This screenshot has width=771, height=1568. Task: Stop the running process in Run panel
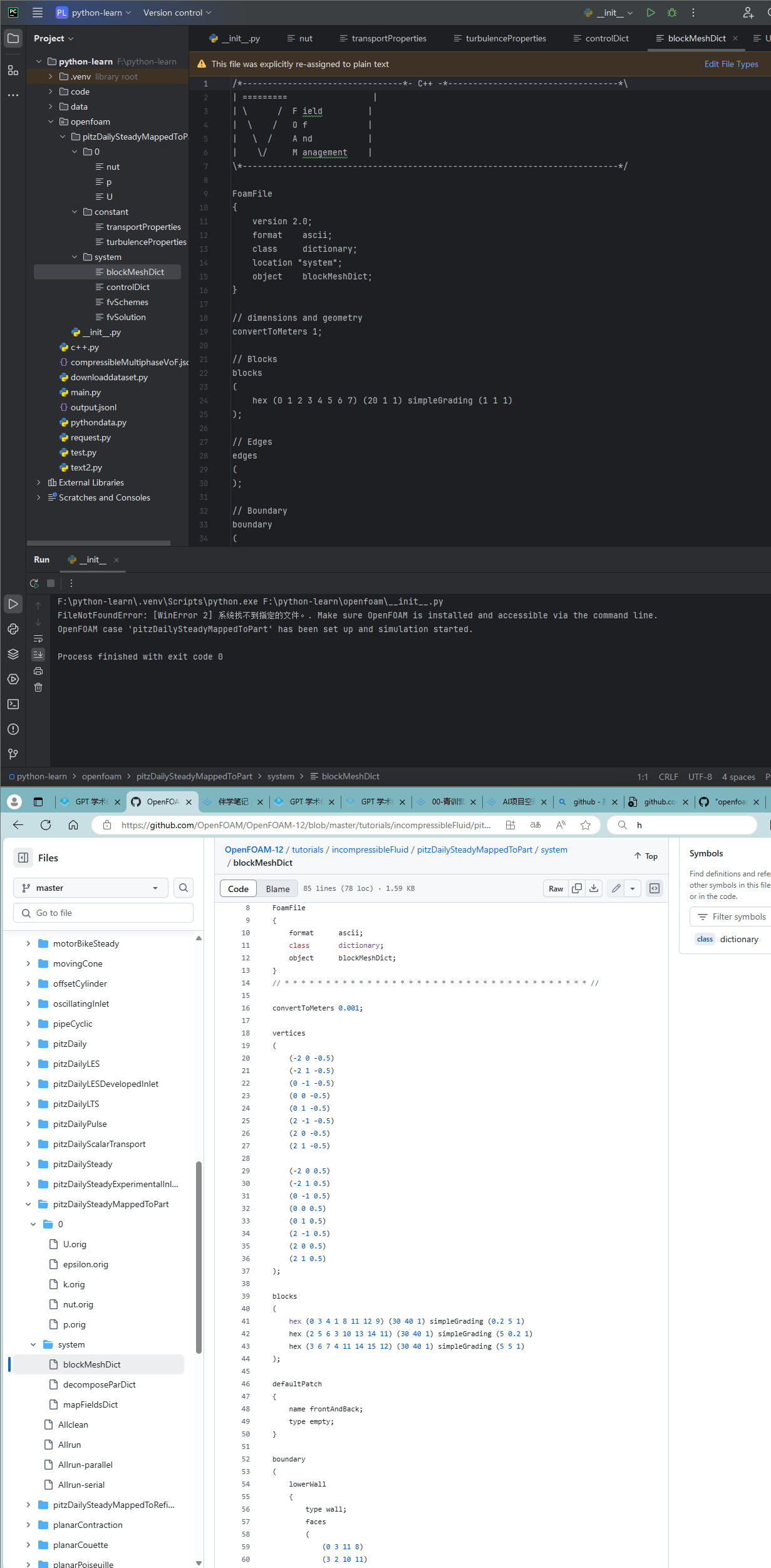coord(51,583)
